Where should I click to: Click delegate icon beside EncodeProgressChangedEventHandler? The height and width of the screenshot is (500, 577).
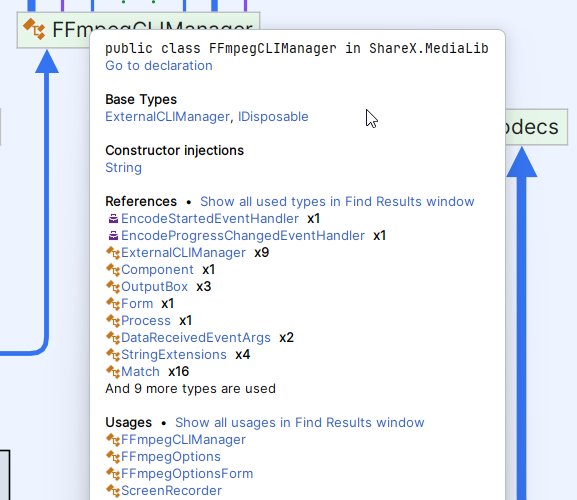(113, 235)
